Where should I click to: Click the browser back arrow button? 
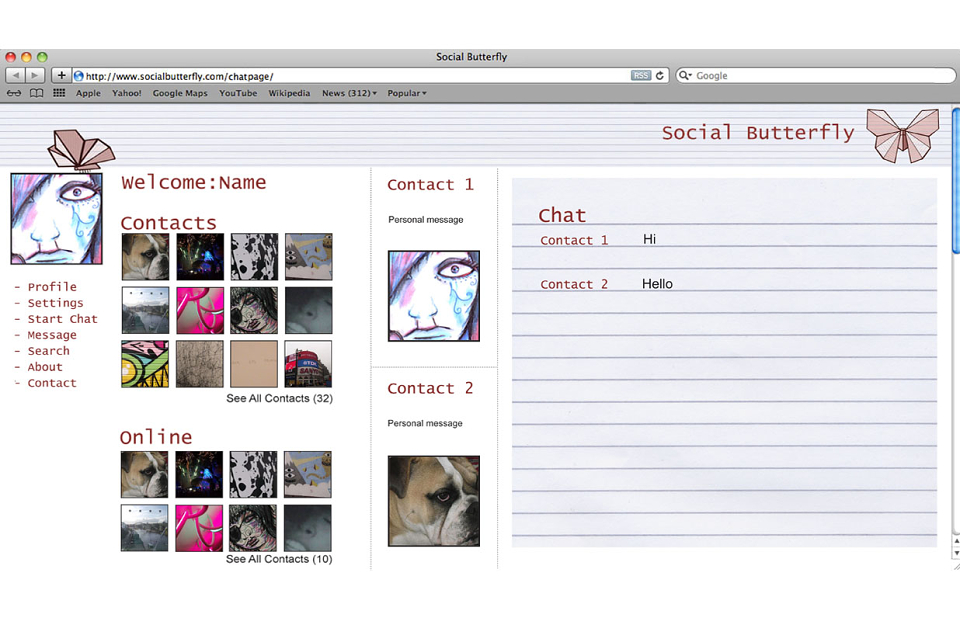15,75
